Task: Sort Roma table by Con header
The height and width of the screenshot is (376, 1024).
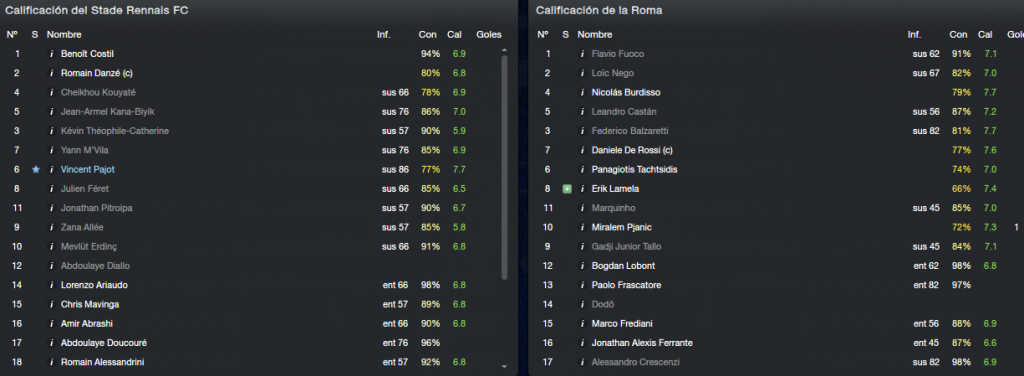Action: (x=958, y=35)
